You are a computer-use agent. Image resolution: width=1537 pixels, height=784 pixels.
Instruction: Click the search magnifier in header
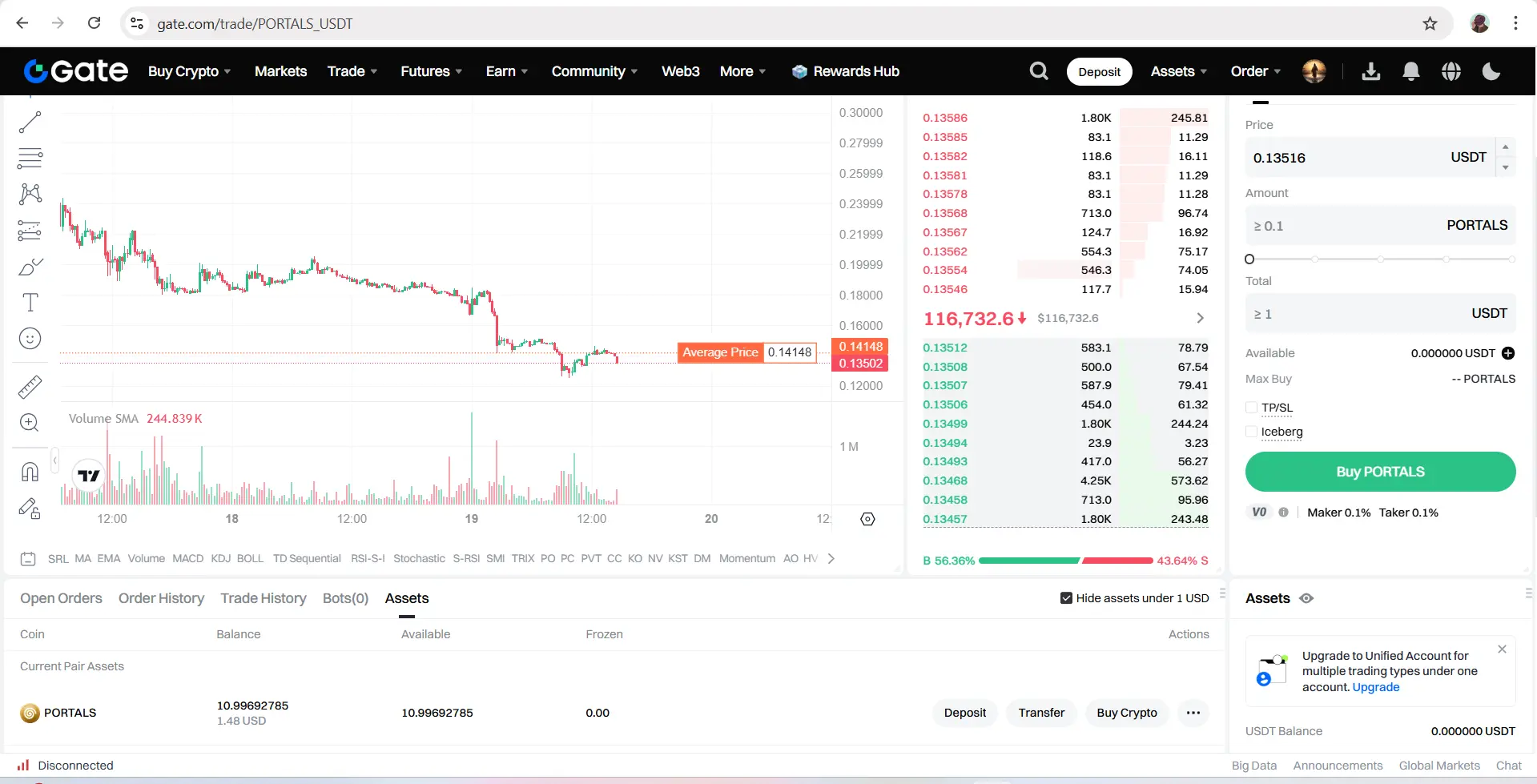tap(1039, 71)
